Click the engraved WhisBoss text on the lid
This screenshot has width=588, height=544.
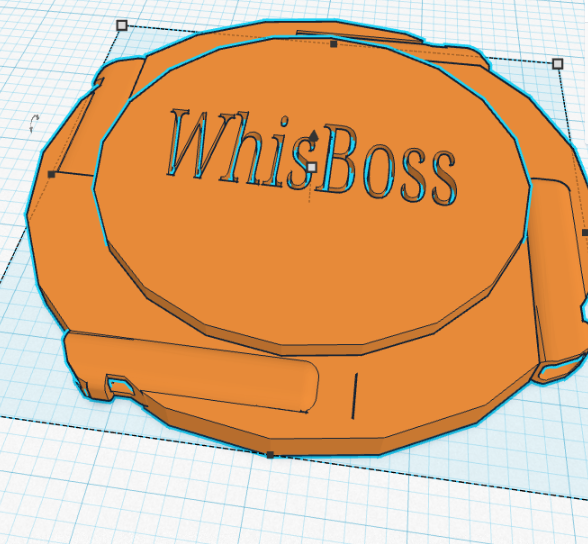pyautogui.click(x=312, y=157)
